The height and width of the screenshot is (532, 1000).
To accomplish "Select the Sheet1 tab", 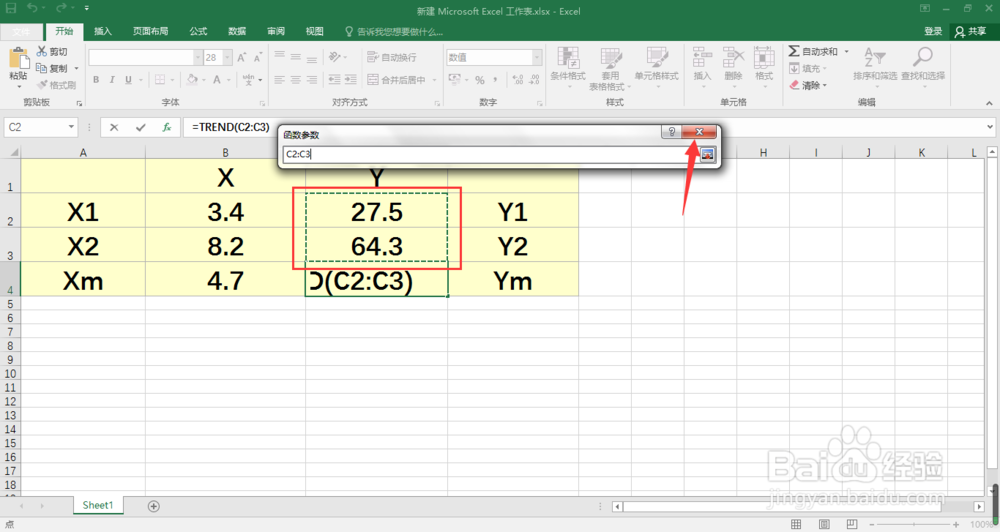I will click(98, 505).
